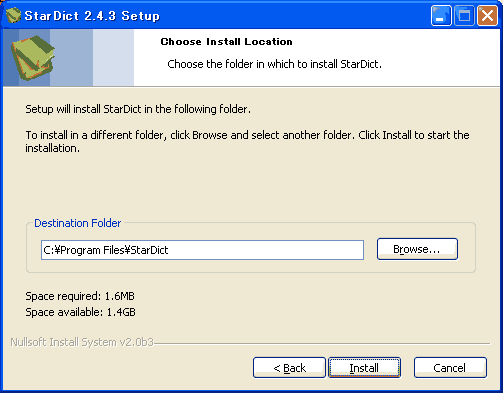Open the Browse... folder picker
This screenshot has width=503, height=393.
pos(417,249)
